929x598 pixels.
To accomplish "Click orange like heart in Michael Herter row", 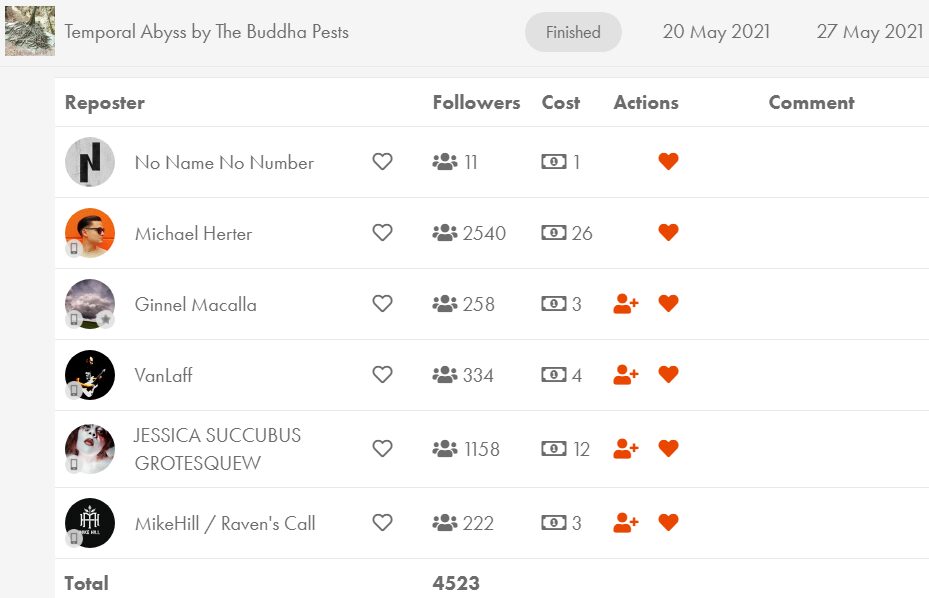I will point(668,232).
